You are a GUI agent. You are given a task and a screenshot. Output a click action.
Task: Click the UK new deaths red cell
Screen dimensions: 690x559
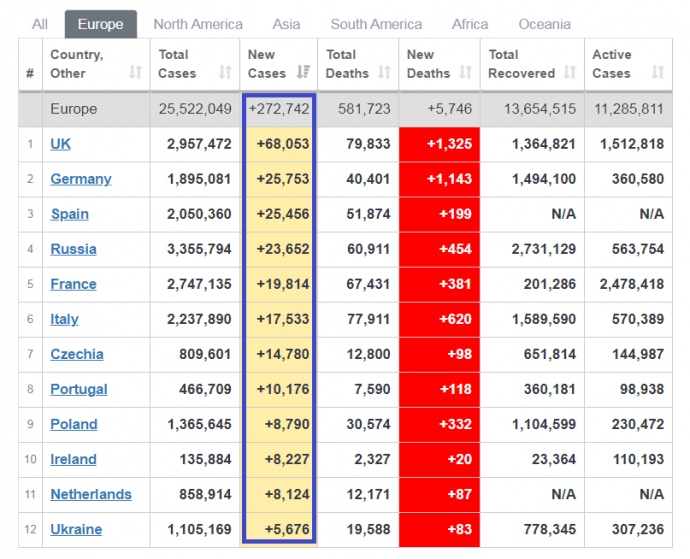point(439,144)
